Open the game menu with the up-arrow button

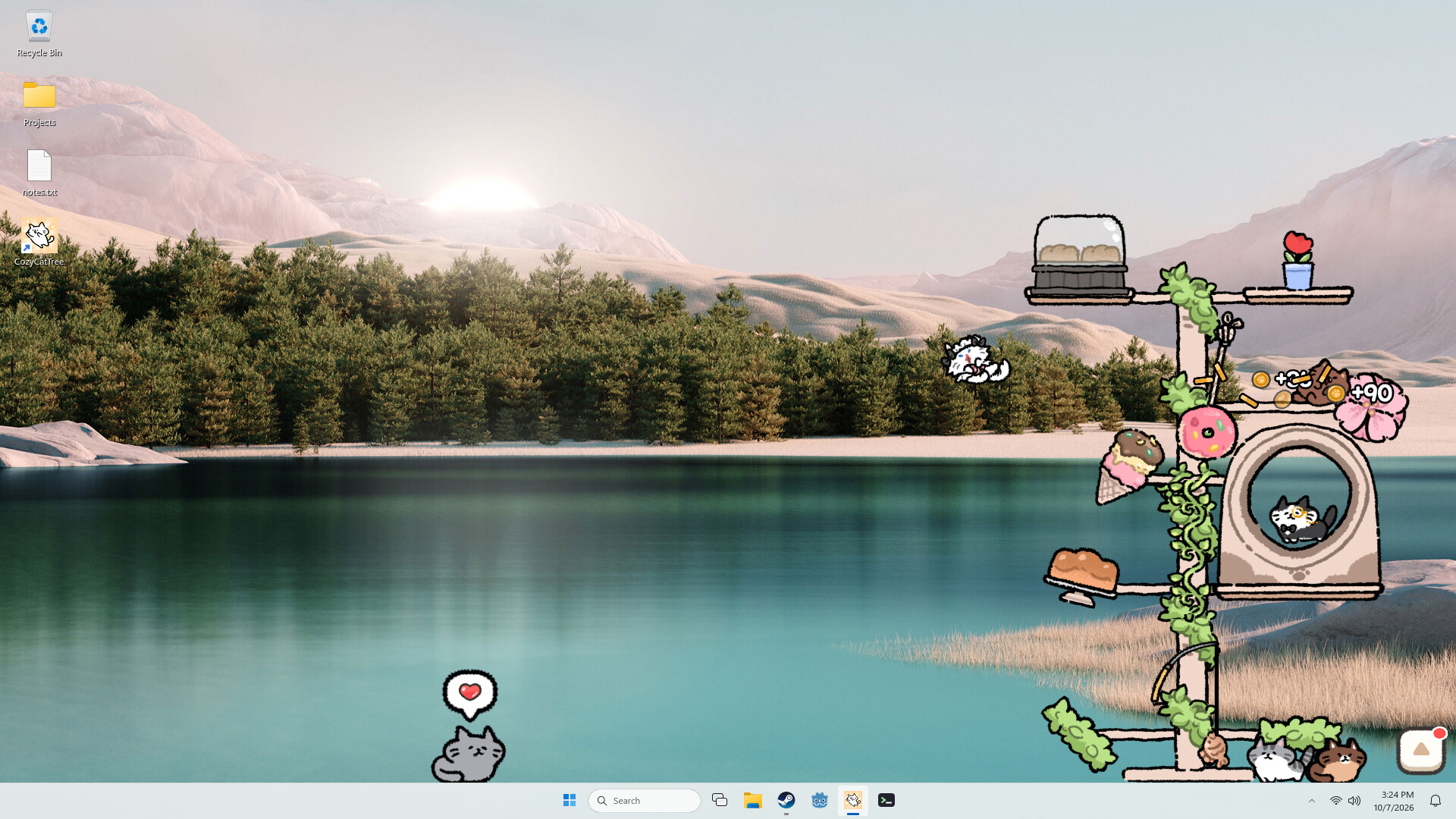tap(1421, 751)
